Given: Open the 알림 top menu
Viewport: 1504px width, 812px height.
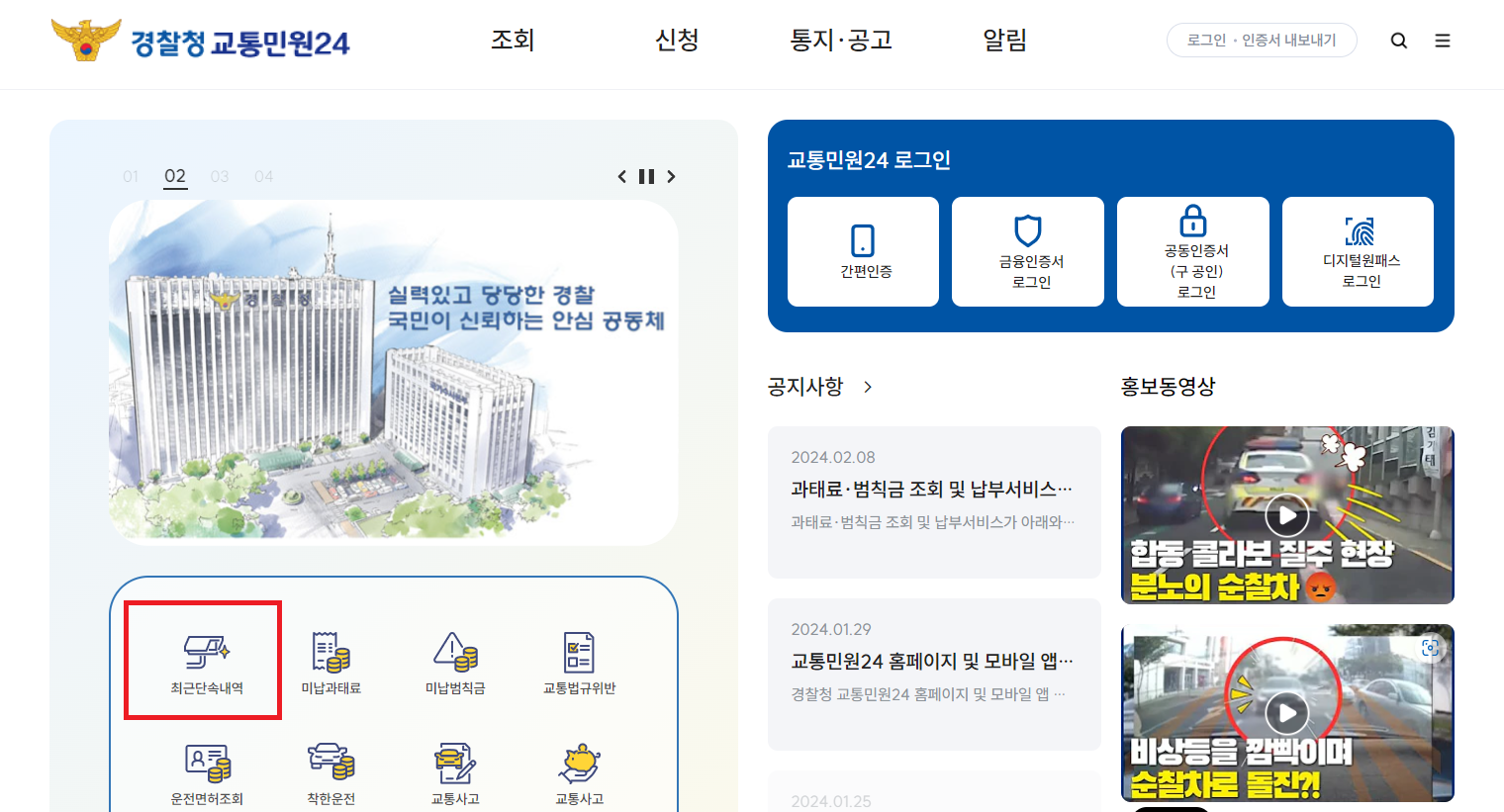Looking at the screenshot, I should tap(1004, 40).
